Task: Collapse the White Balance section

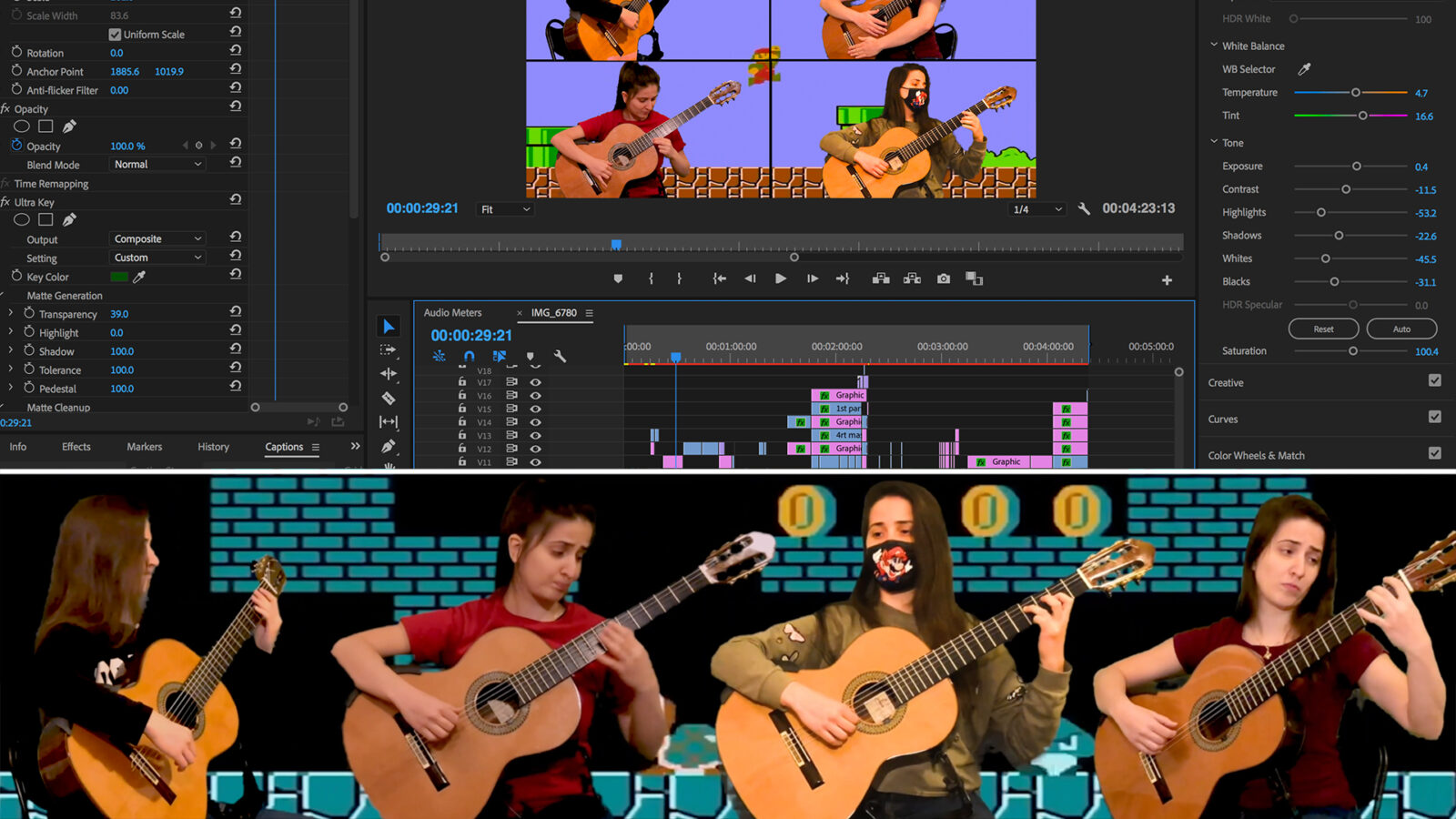Action: click(1214, 45)
